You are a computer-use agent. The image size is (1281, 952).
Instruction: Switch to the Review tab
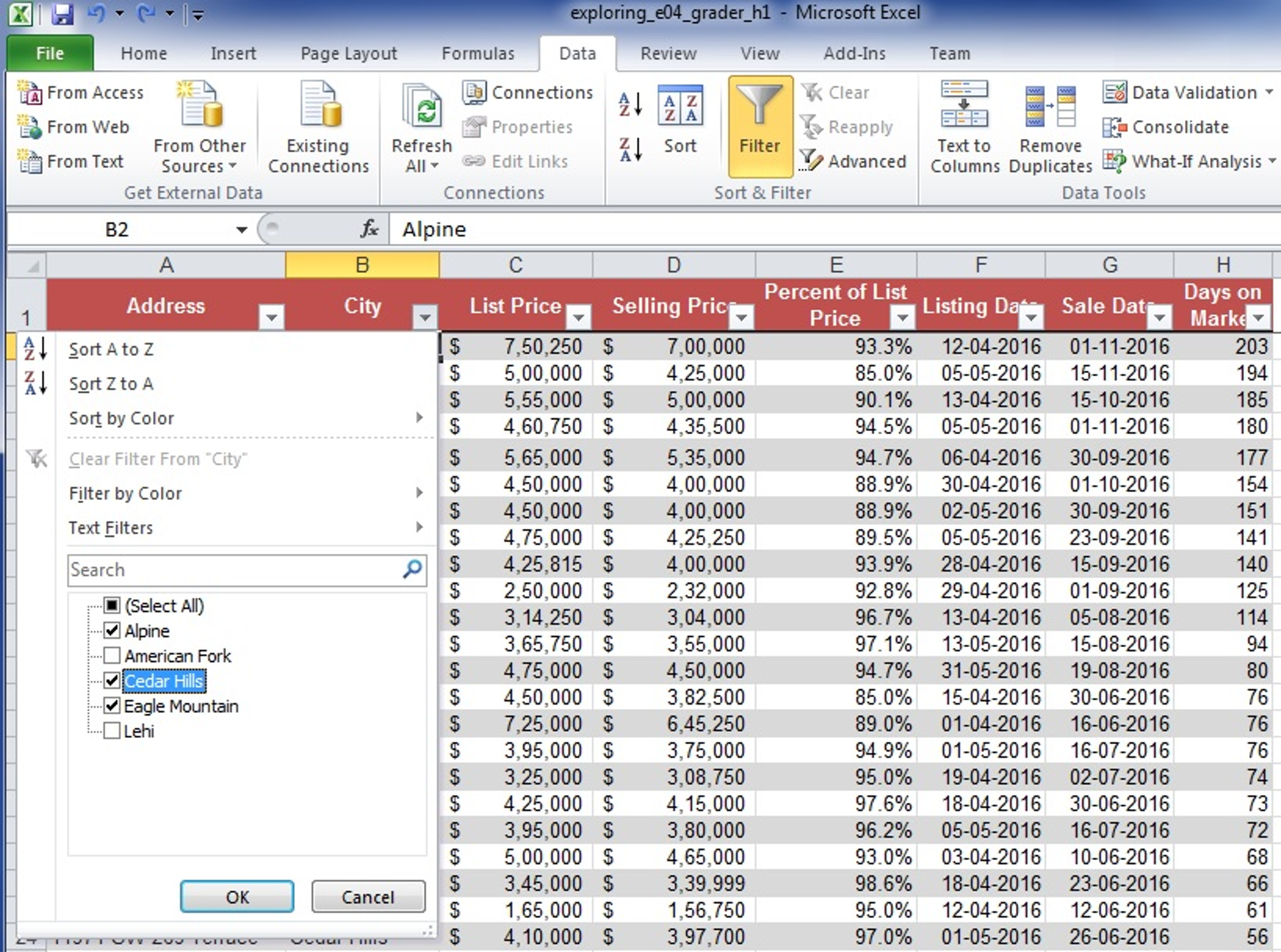(x=668, y=54)
